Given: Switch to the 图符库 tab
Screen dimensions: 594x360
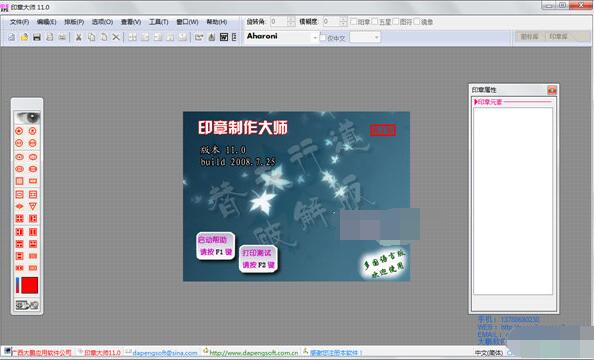Looking at the screenshot, I should click(x=529, y=36).
